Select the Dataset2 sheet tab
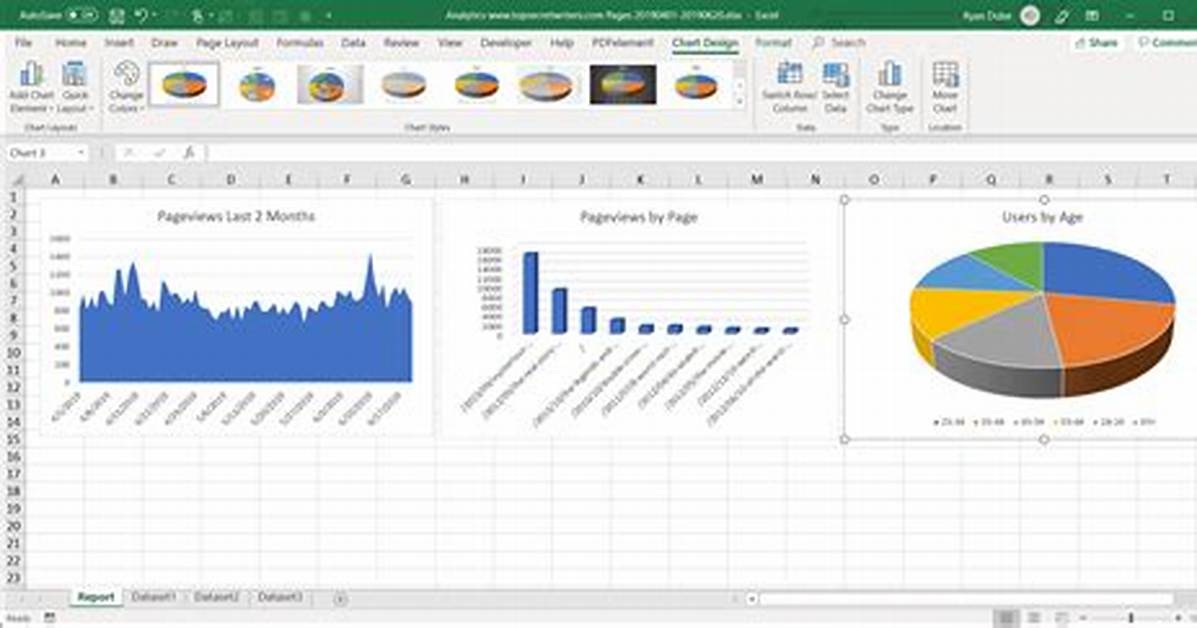This screenshot has width=1197, height=628. click(x=217, y=597)
